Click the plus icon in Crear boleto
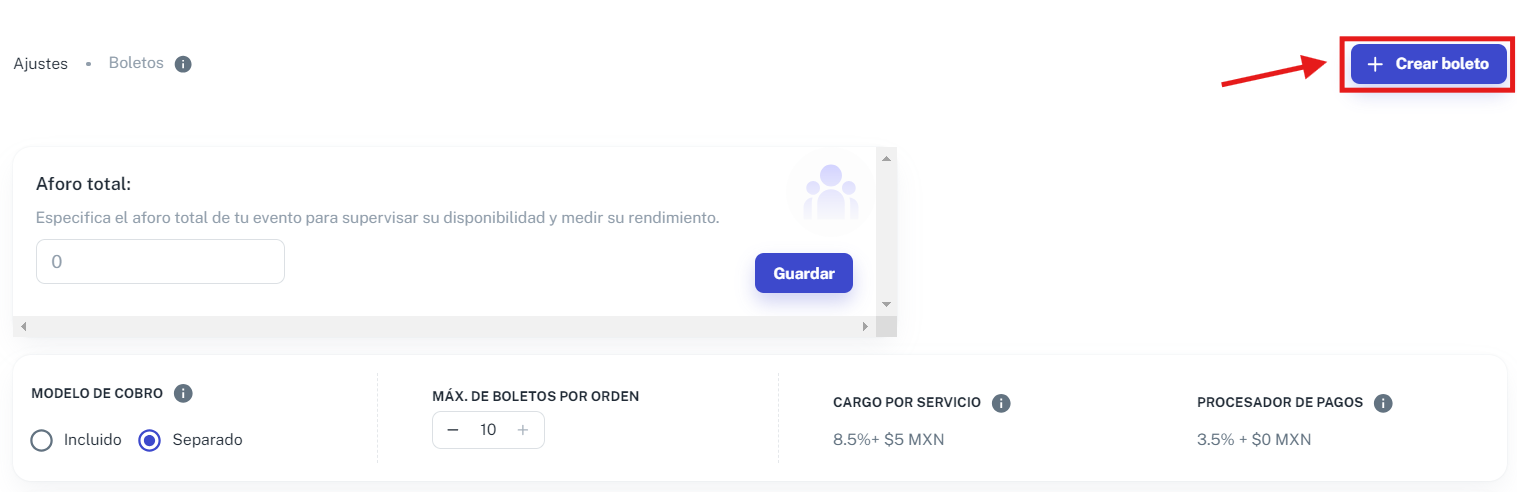Viewport: 1517px width, 492px height. point(1375,64)
